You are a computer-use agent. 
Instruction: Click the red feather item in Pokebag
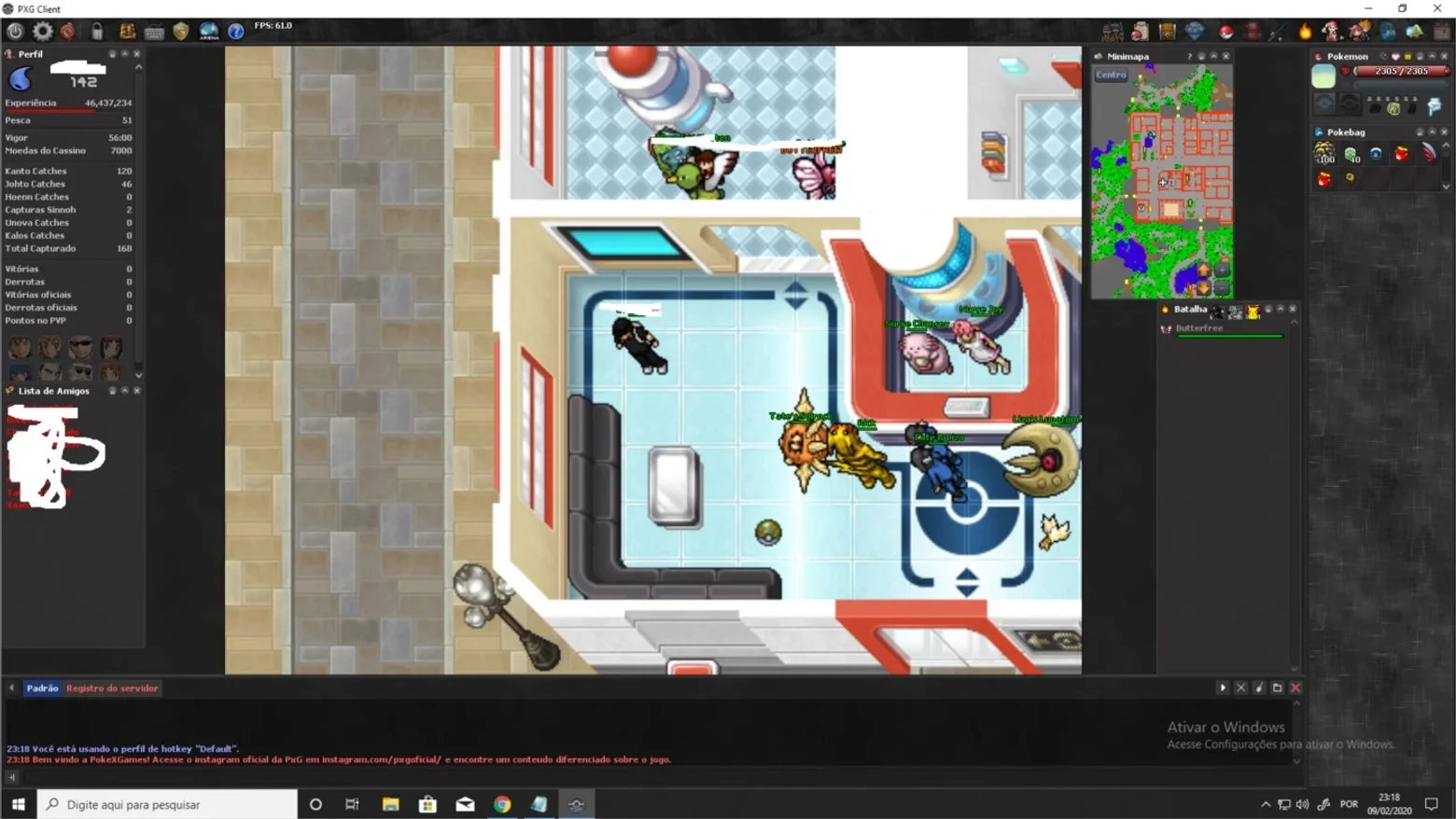coord(1428,153)
